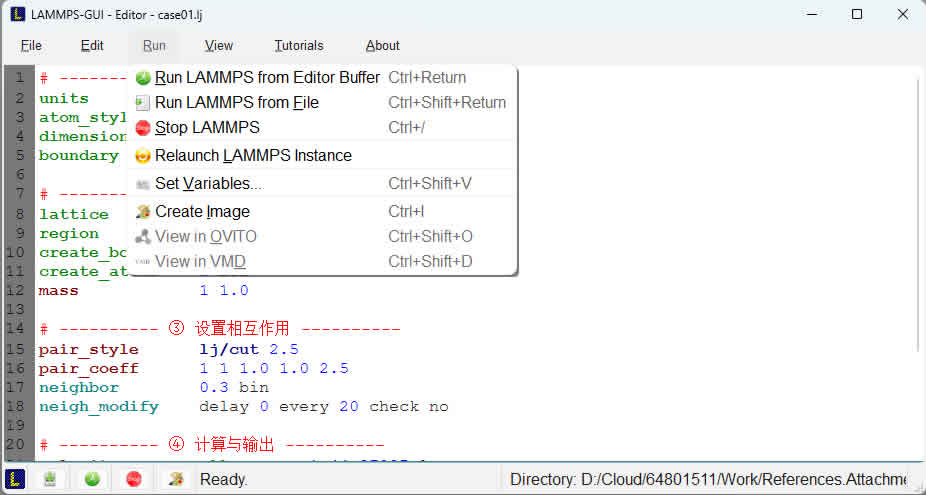Click the 计算与输出 comment on line 20
Viewport: 926px width, 495px height.
[234, 445]
